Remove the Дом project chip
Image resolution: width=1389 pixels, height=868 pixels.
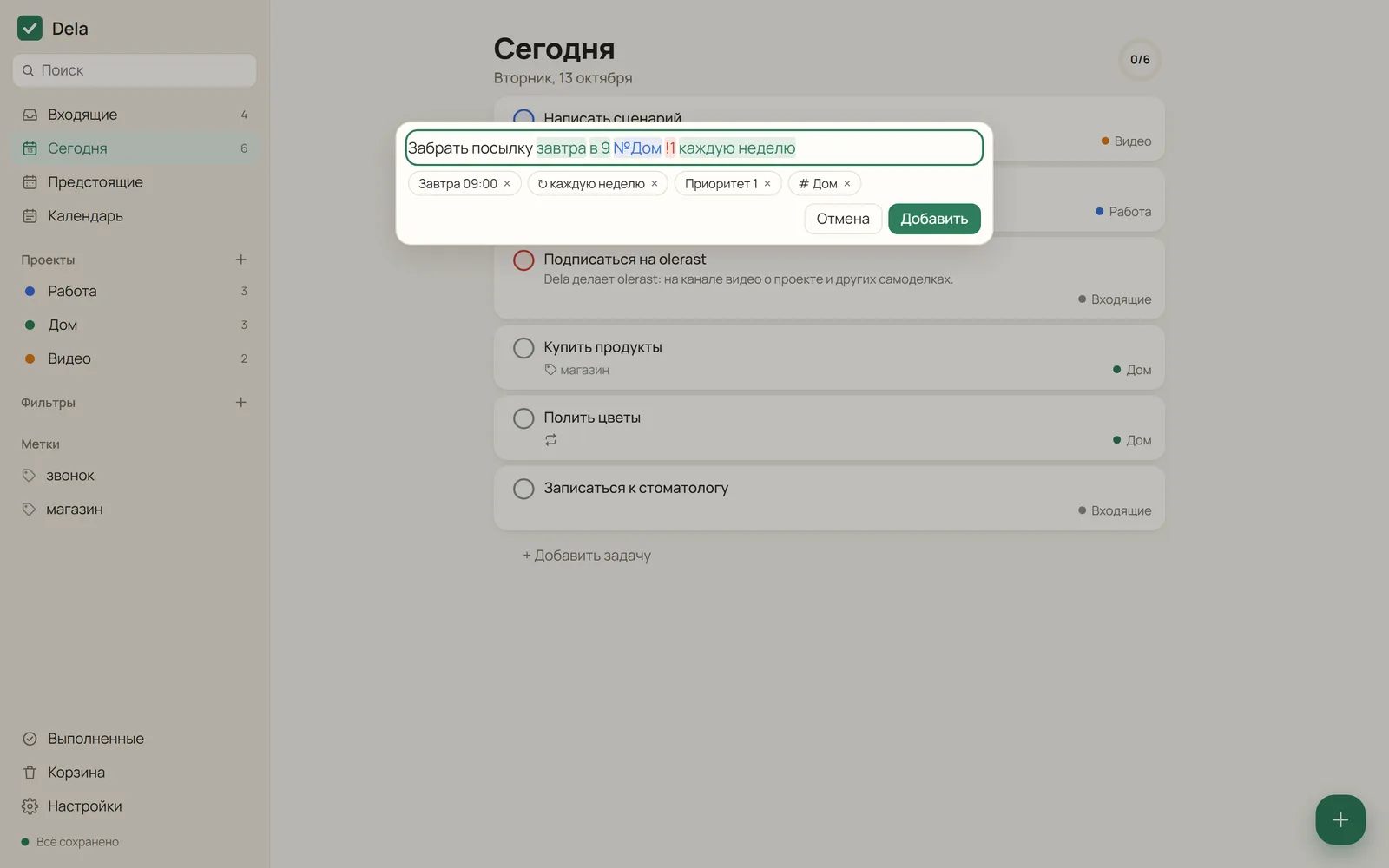[x=847, y=184]
